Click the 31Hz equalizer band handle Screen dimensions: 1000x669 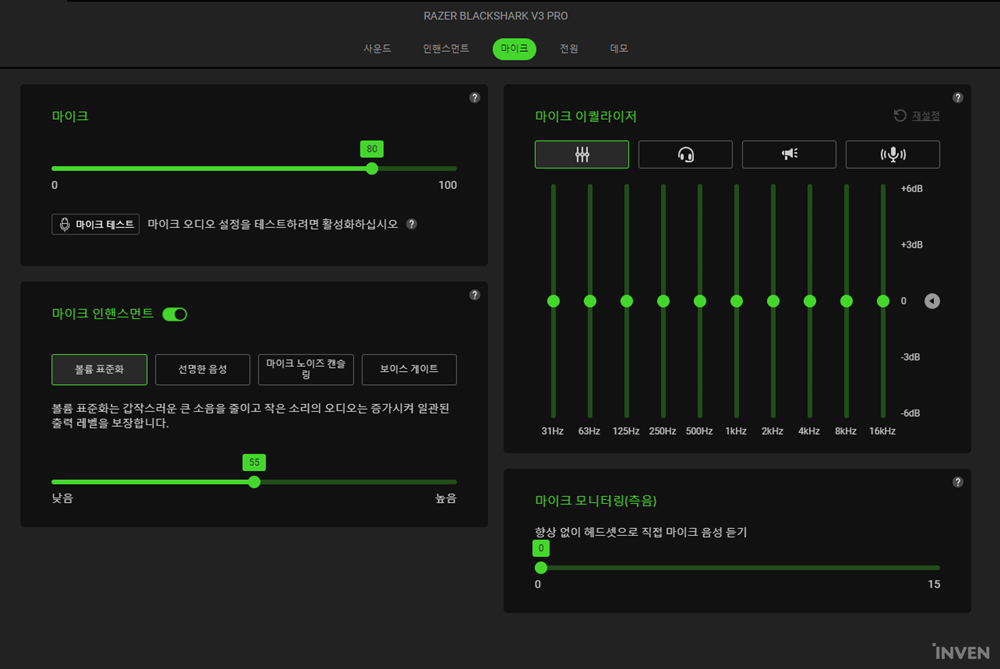554,301
